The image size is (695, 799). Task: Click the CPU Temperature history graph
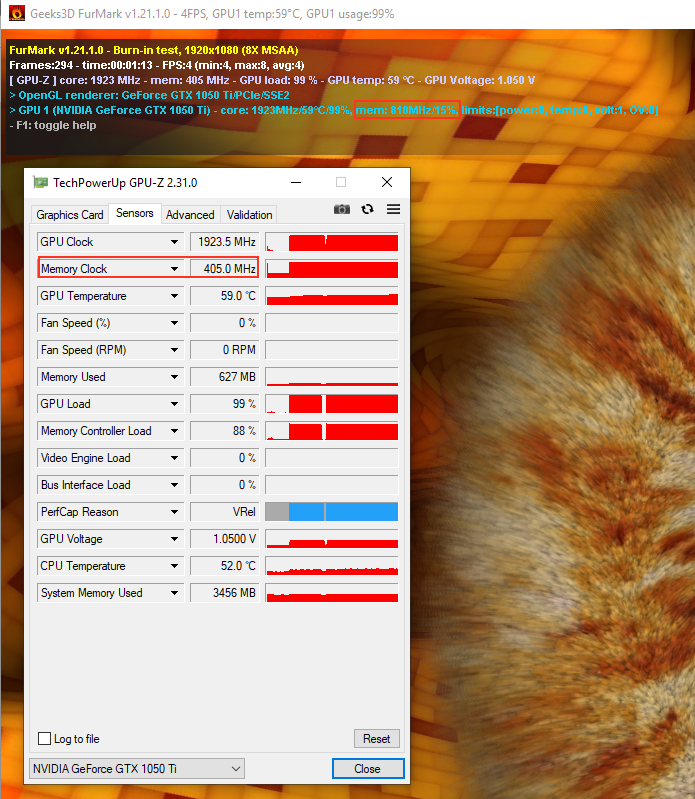tap(332, 566)
